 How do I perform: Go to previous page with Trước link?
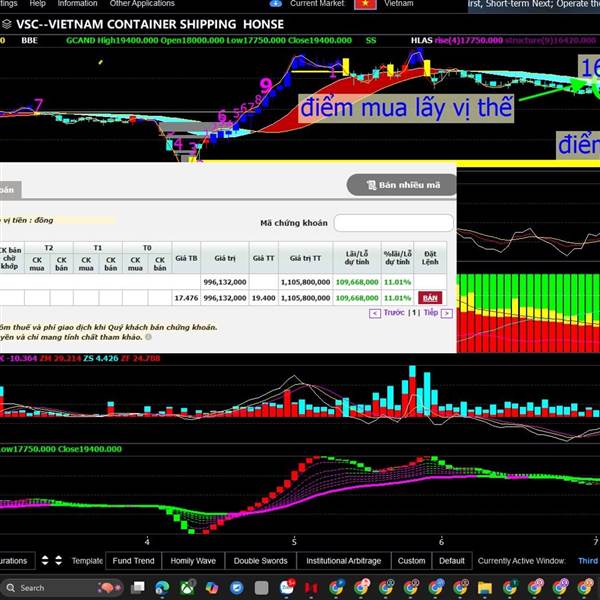pos(394,313)
